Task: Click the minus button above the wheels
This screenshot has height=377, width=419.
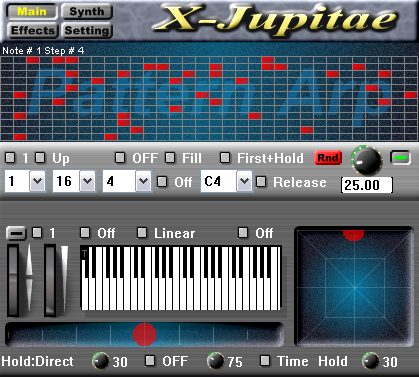Action: (x=16, y=233)
